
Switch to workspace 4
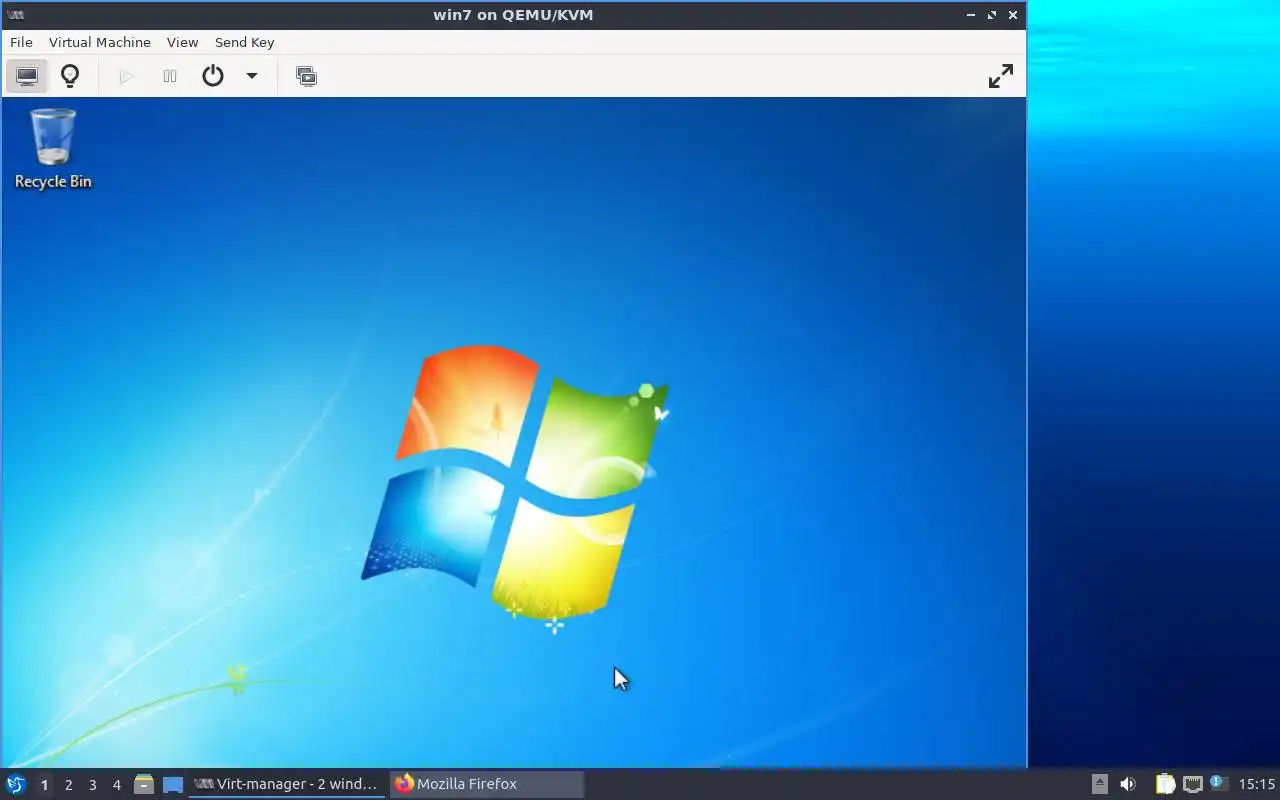point(117,785)
